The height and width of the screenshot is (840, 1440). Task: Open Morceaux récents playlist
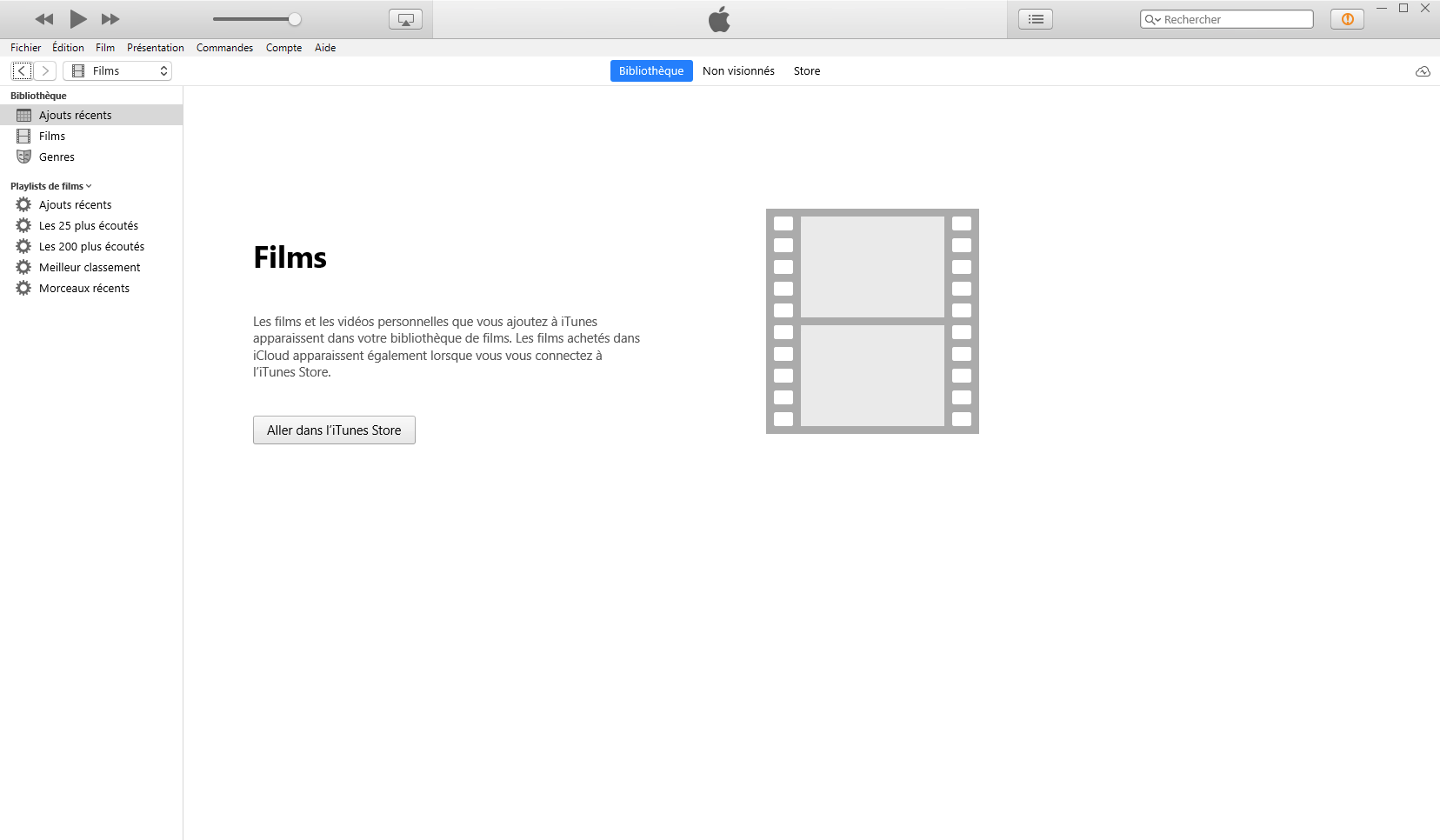(x=91, y=288)
